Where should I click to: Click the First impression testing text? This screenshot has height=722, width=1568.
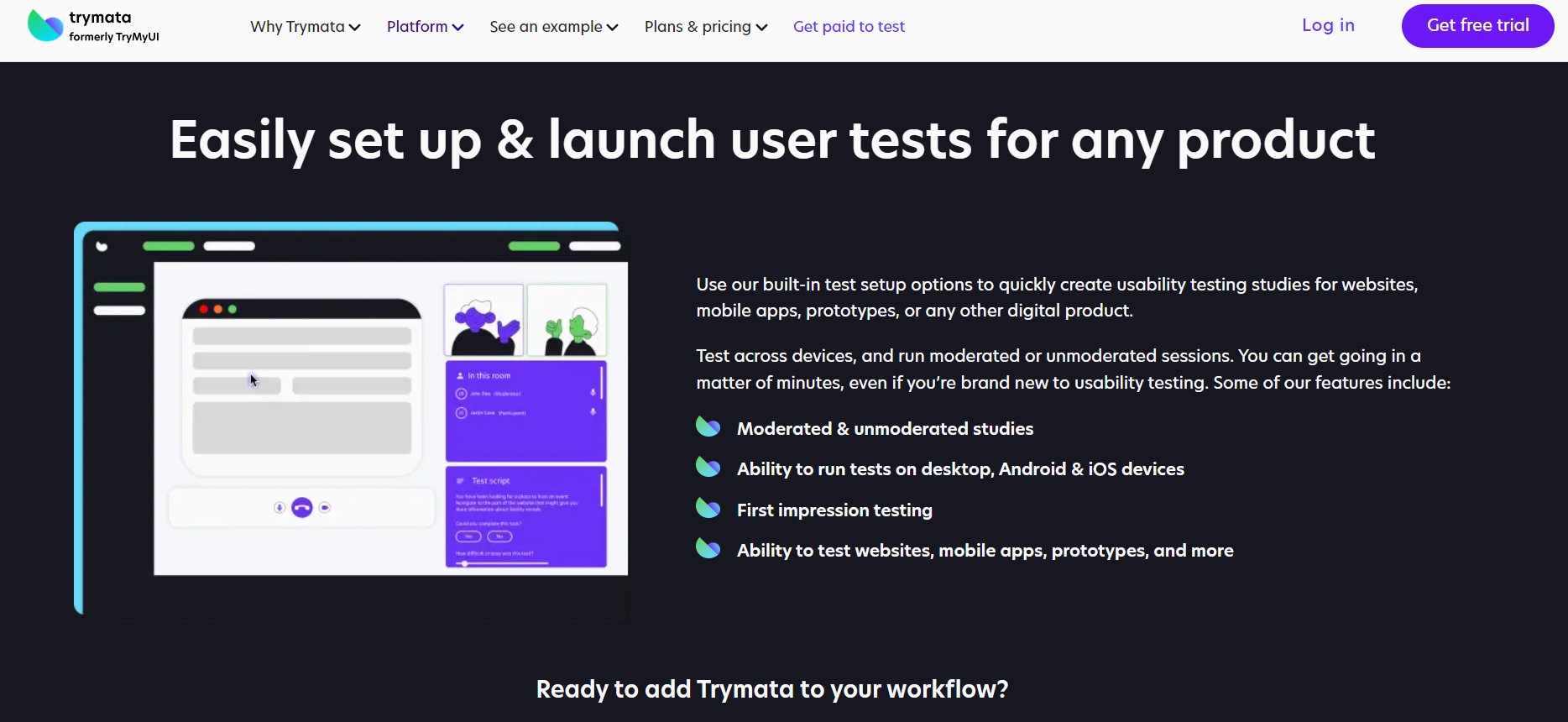click(834, 510)
